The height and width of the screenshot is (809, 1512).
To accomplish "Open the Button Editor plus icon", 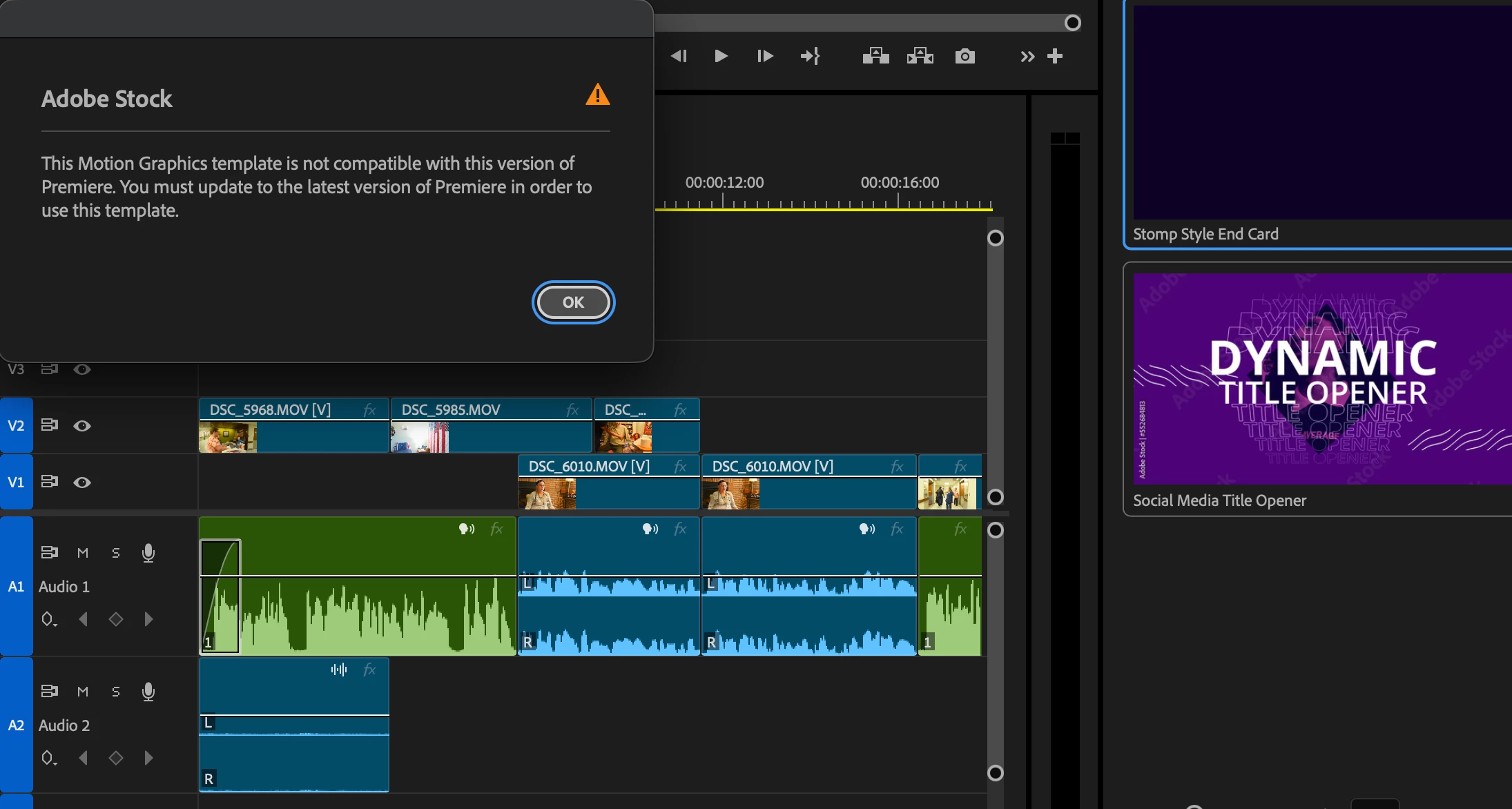I will tap(1055, 57).
